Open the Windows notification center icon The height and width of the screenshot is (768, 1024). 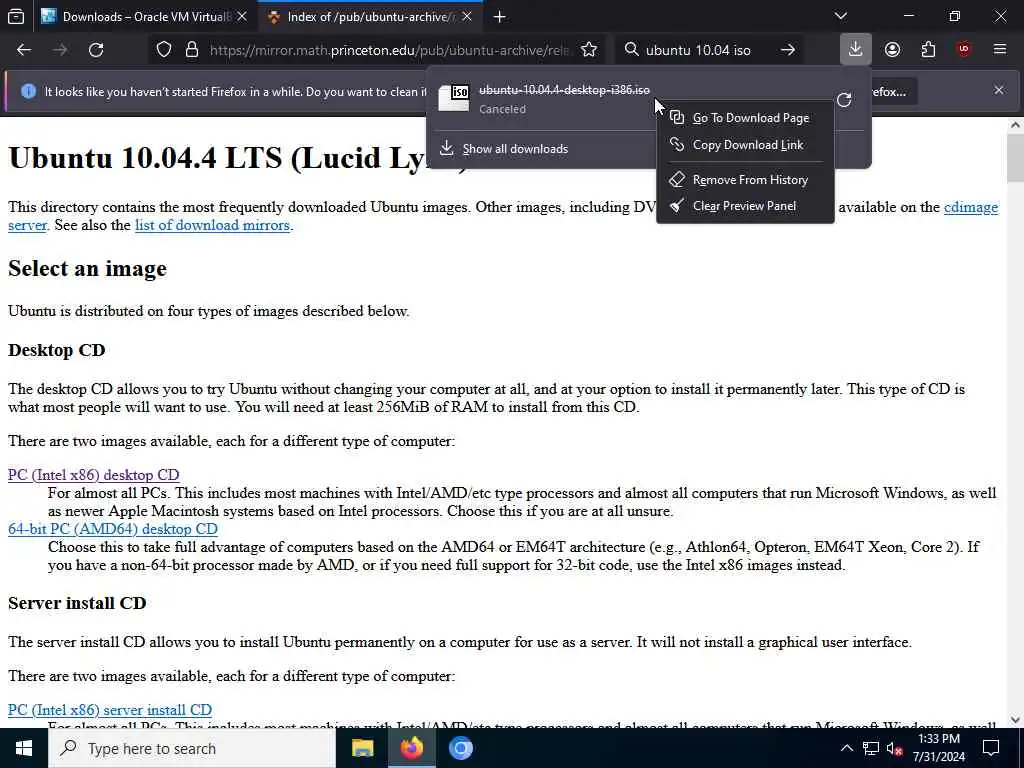coord(991,748)
